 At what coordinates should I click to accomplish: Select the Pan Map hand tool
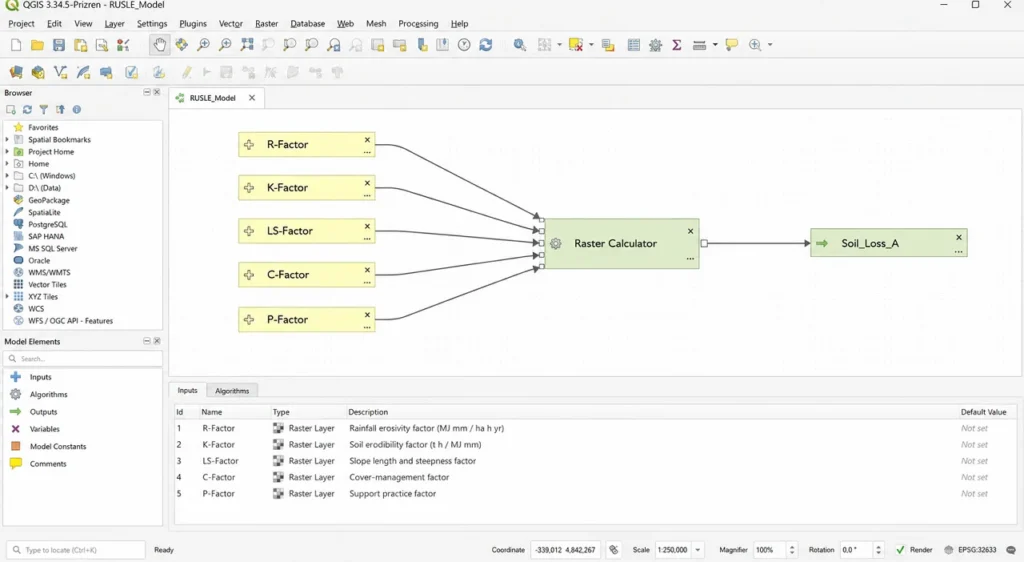click(159, 45)
